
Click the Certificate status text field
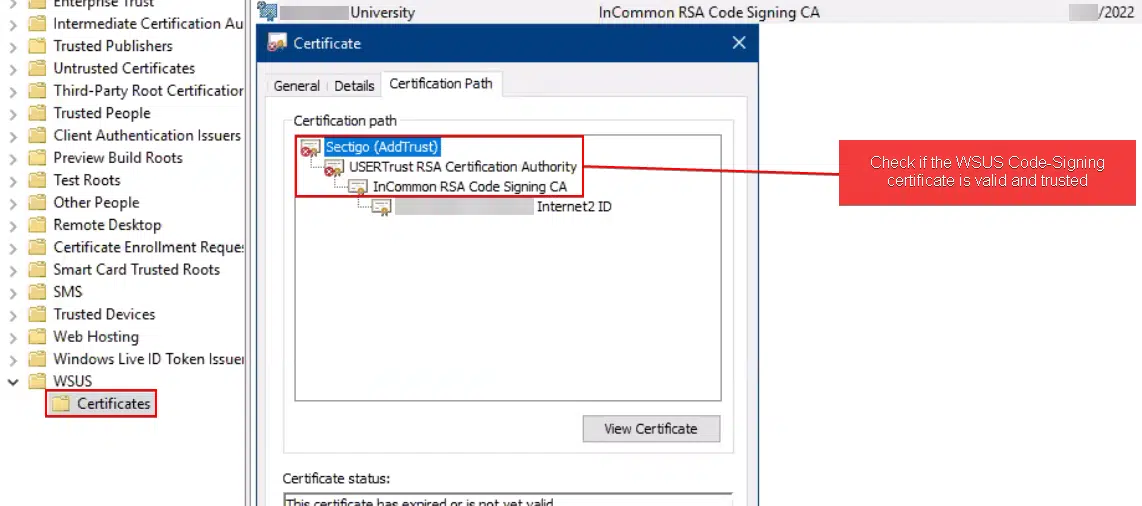pyautogui.click(x=507, y=499)
